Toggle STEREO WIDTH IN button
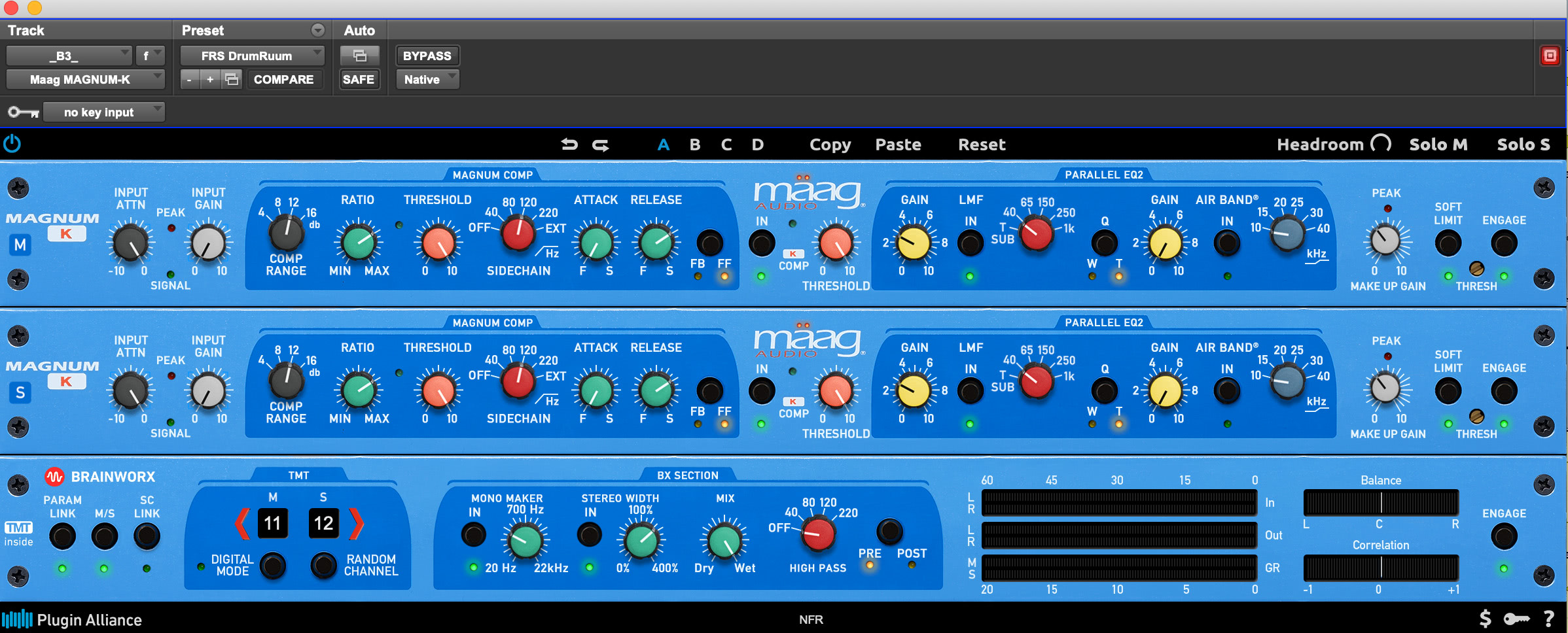The height and width of the screenshot is (633, 1568). point(590,535)
